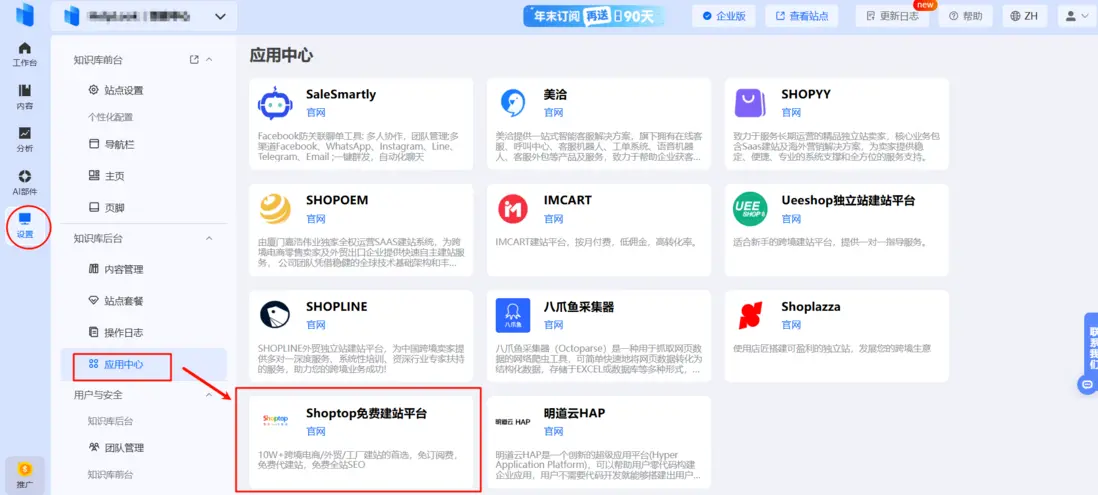Open the 分析 analytics section
The image size is (1098, 495).
pos(25,140)
